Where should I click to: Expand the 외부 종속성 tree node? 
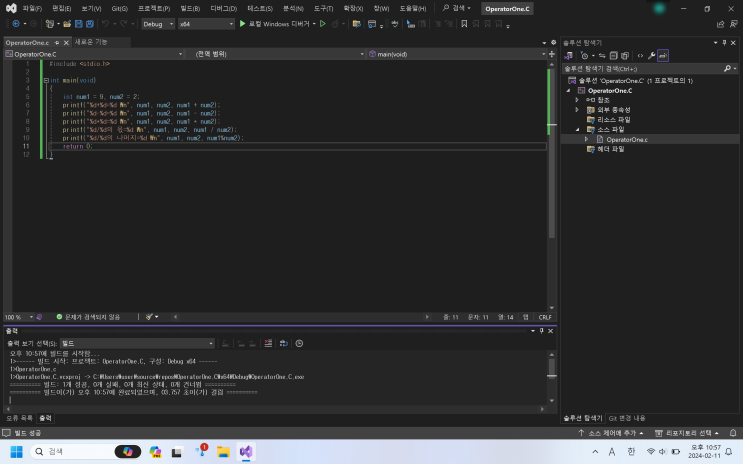[578, 109]
